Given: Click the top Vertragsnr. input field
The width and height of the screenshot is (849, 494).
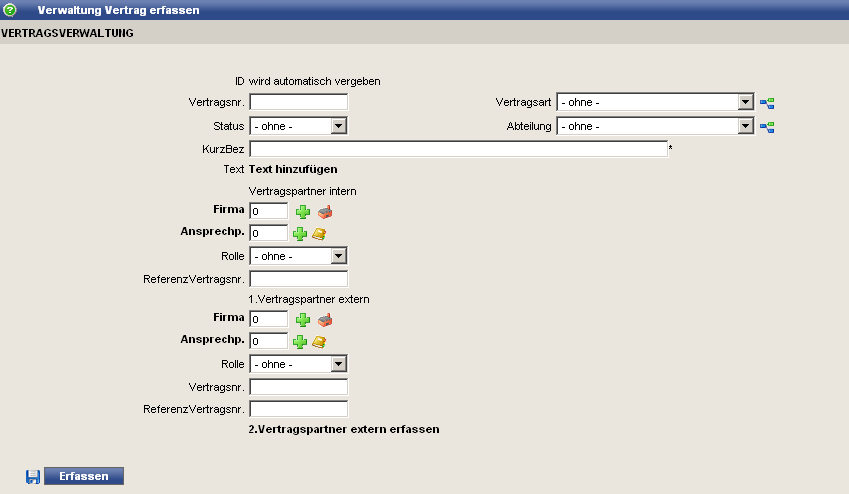Looking at the screenshot, I should pos(298,102).
